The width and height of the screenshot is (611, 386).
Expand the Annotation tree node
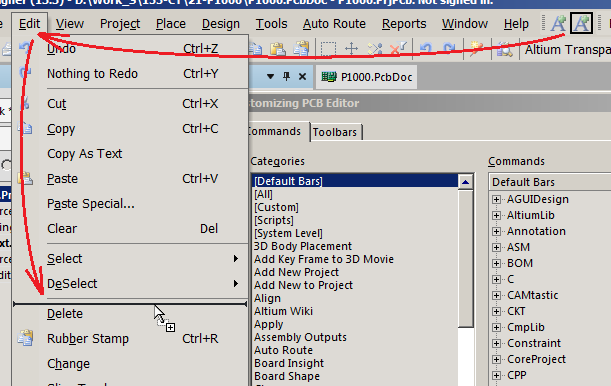496,231
